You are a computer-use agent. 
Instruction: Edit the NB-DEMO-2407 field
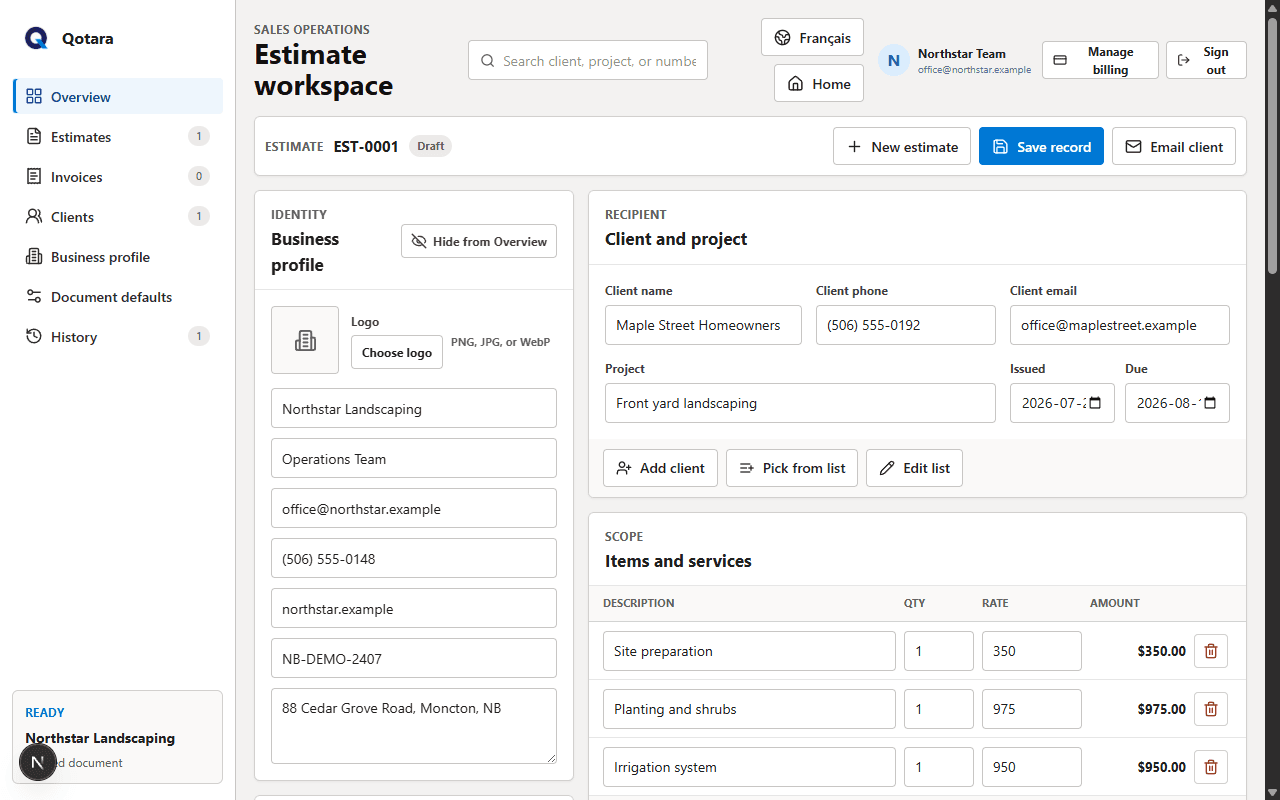coord(414,658)
